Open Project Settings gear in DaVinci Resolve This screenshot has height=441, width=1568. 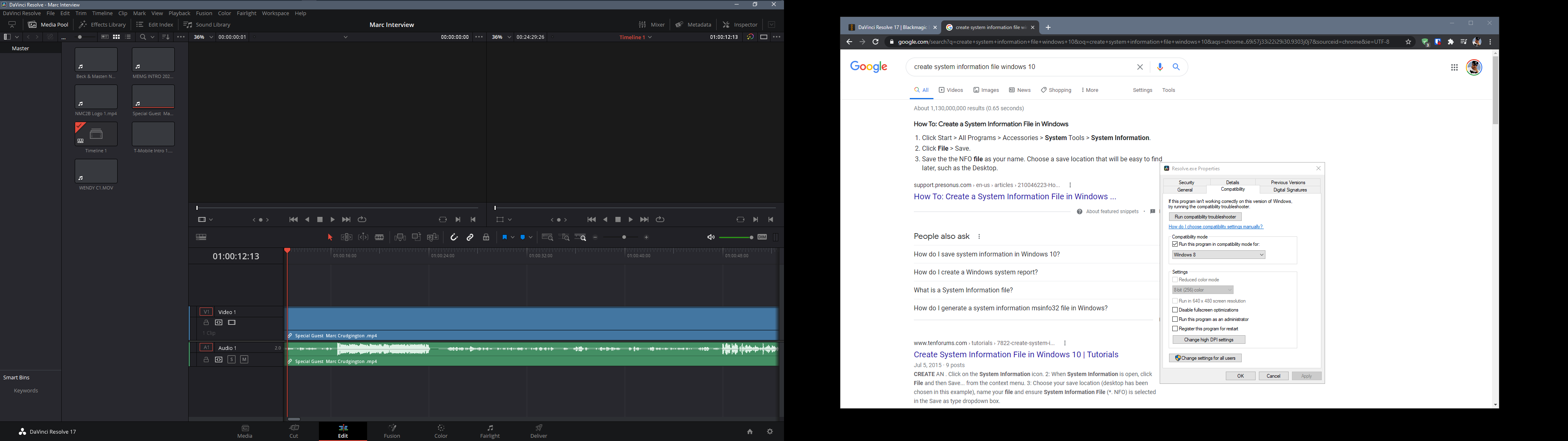pos(770,431)
